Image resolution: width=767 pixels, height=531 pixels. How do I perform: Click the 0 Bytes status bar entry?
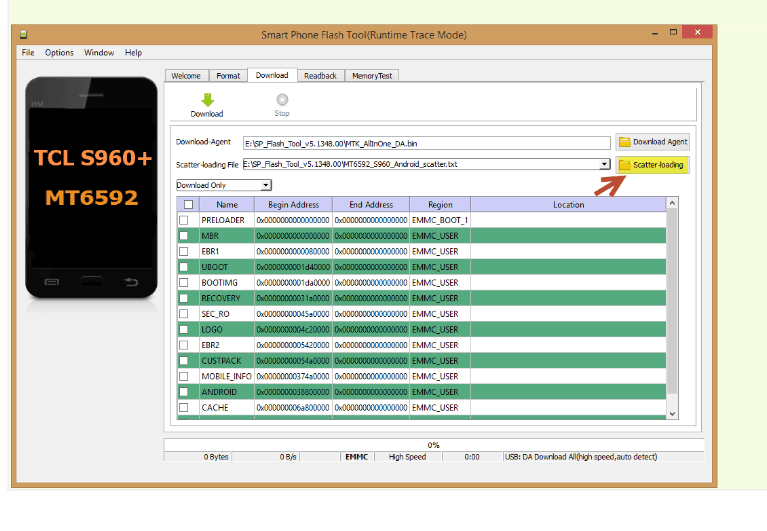[216, 457]
